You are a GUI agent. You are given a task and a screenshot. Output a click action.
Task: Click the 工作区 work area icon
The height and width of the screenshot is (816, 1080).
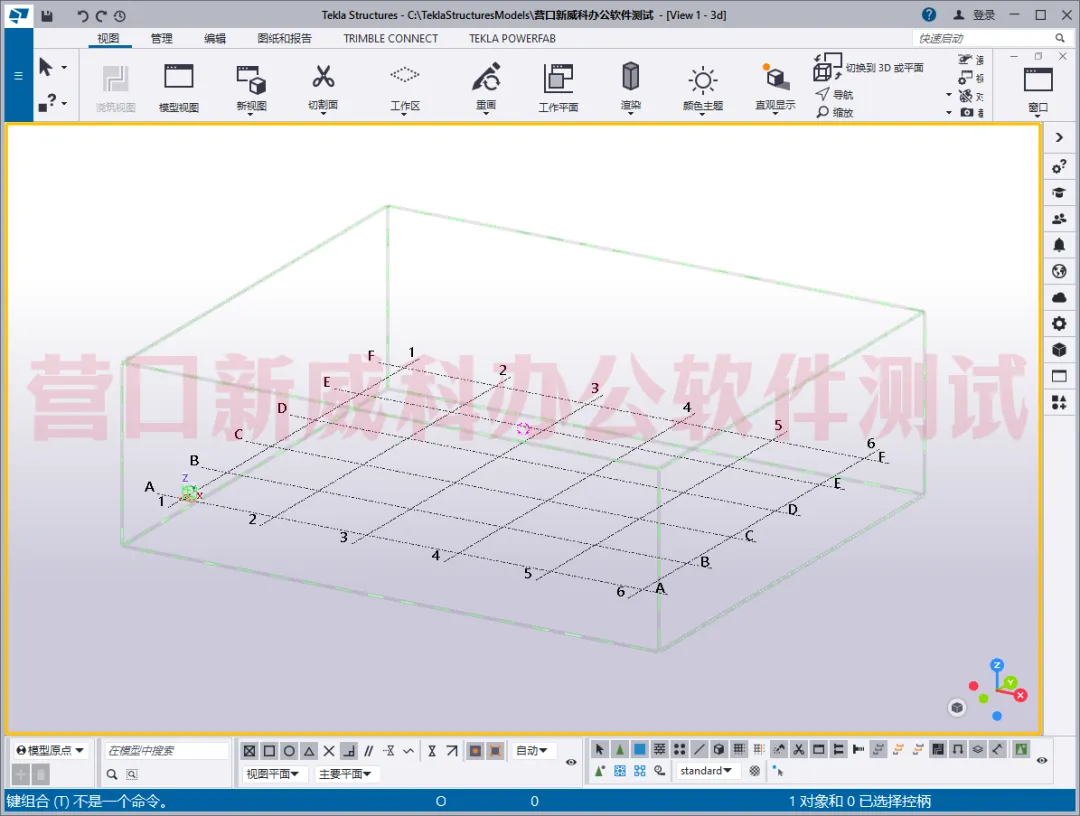pyautogui.click(x=404, y=74)
